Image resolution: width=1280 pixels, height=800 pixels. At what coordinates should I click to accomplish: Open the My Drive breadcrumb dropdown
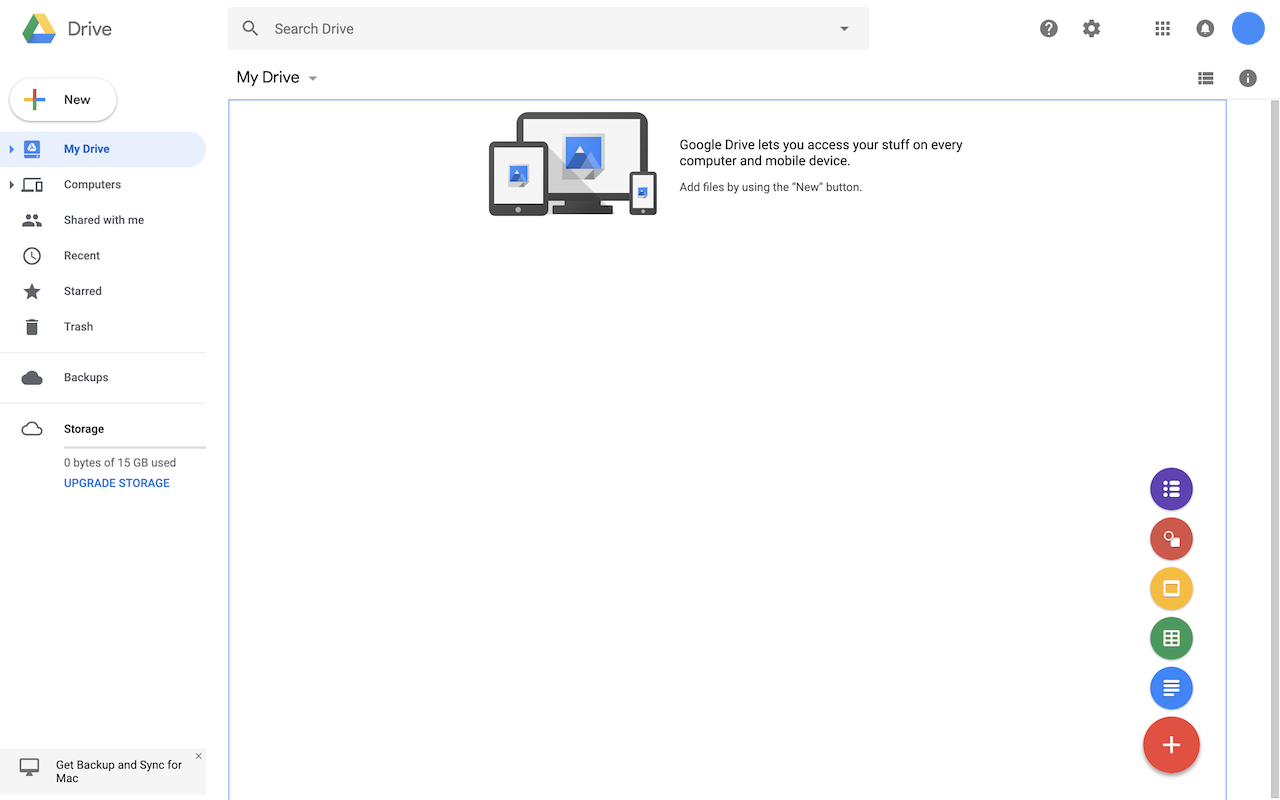click(x=277, y=78)
